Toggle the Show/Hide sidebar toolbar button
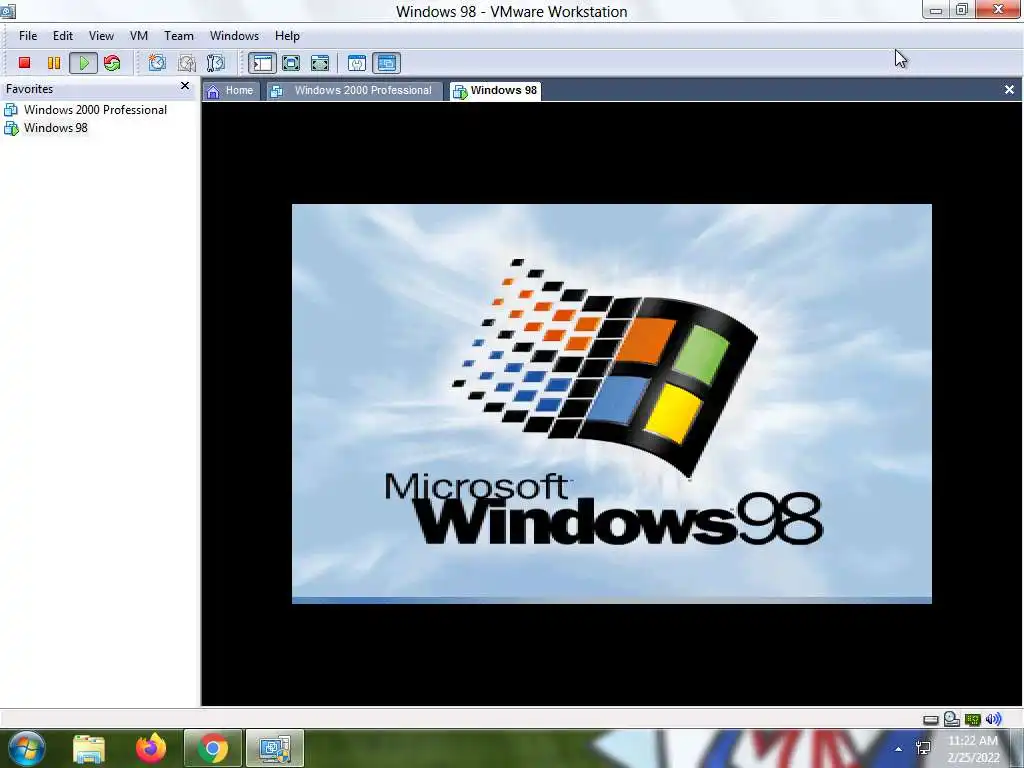Screen dimensions: 1024x768 pos(262,63)
